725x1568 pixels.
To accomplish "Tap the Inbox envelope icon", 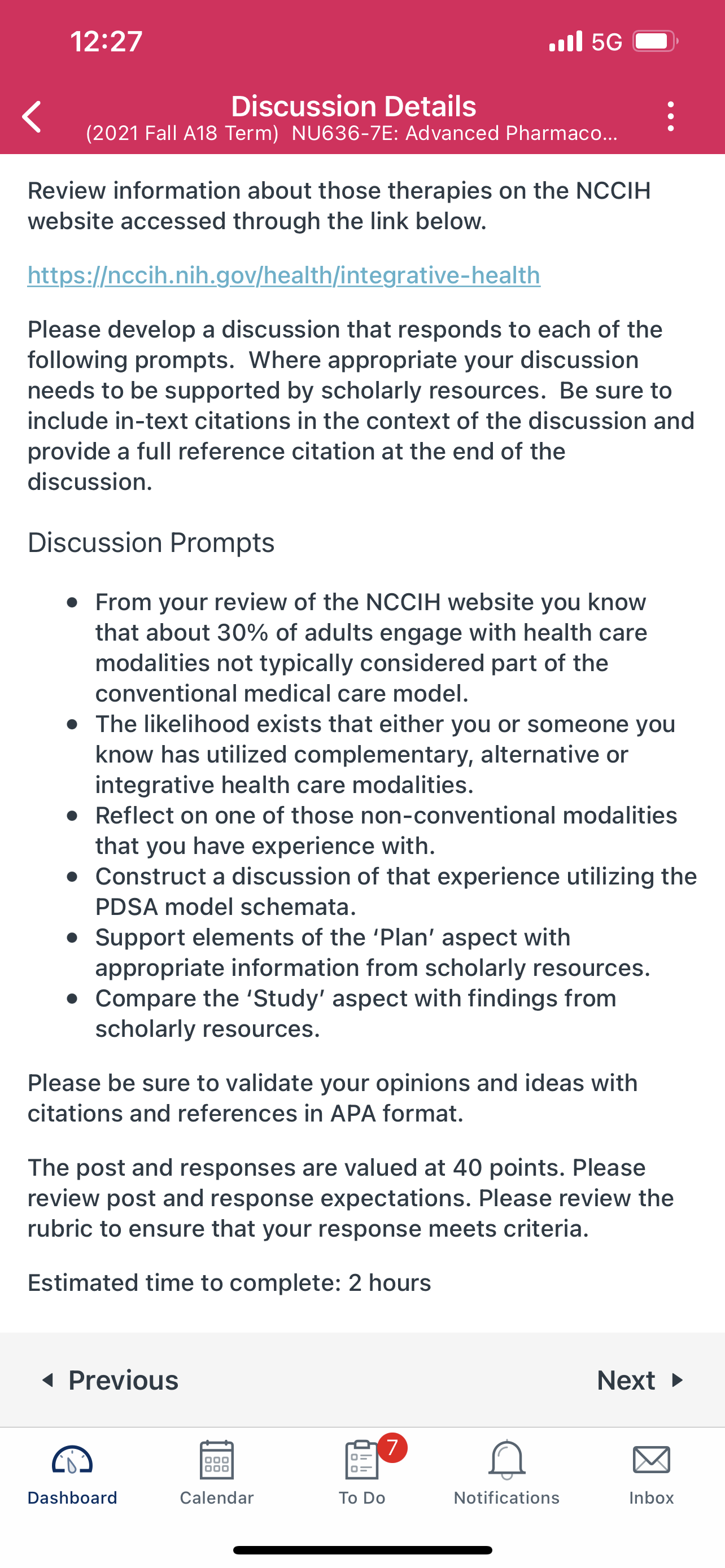I will tap(652, 1460).
